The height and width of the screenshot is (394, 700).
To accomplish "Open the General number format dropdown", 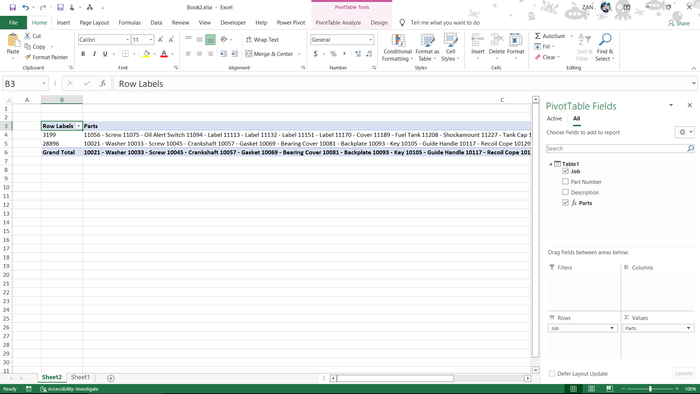I will click(x=371, y=40).
